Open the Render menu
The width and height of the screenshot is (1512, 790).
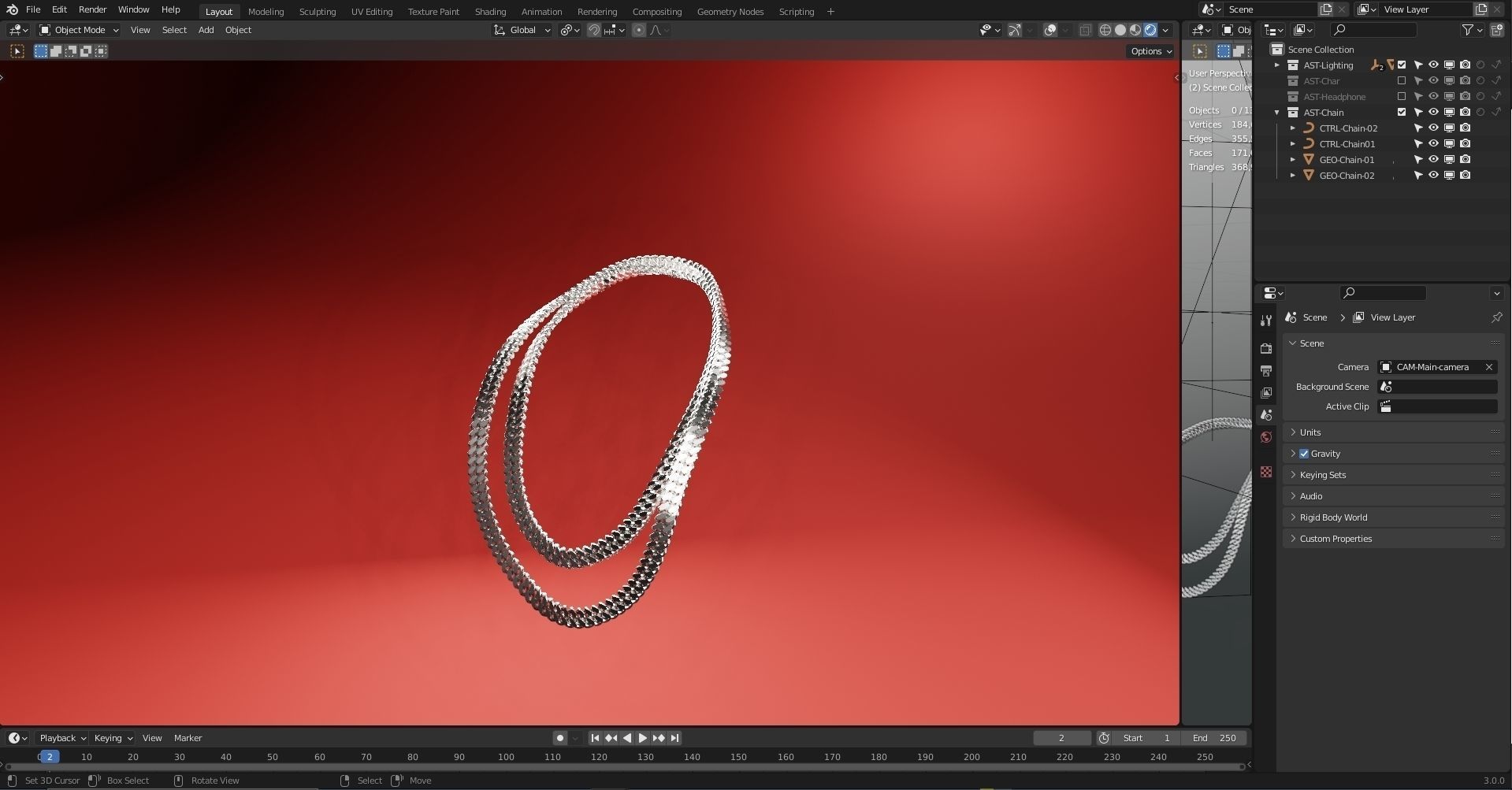coord(92,9)
